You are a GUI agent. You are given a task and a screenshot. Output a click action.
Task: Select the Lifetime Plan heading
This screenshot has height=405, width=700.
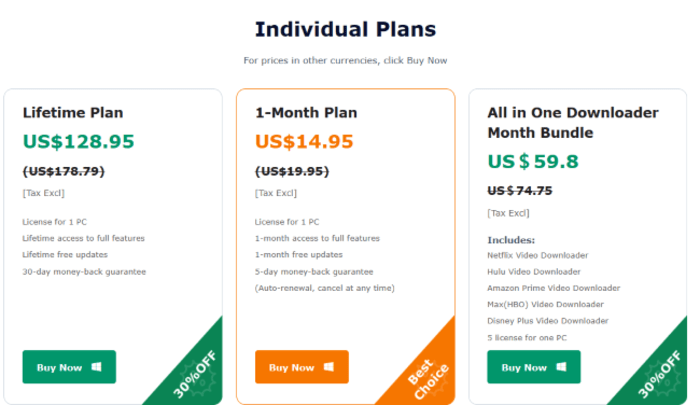[73, 113]
